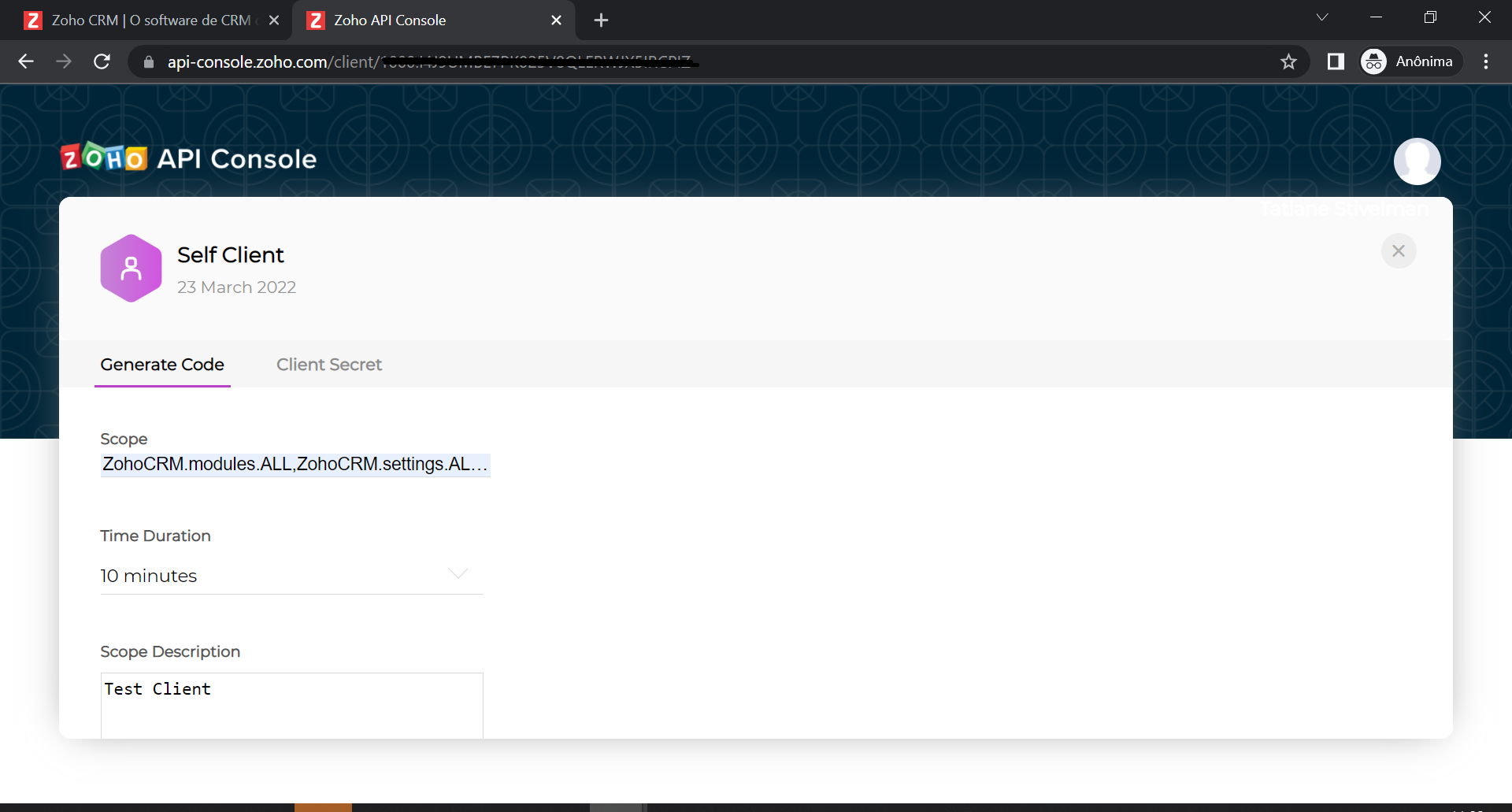1512x812 pixels.
Task: Open a new browser tab
Action: (601, 20)
